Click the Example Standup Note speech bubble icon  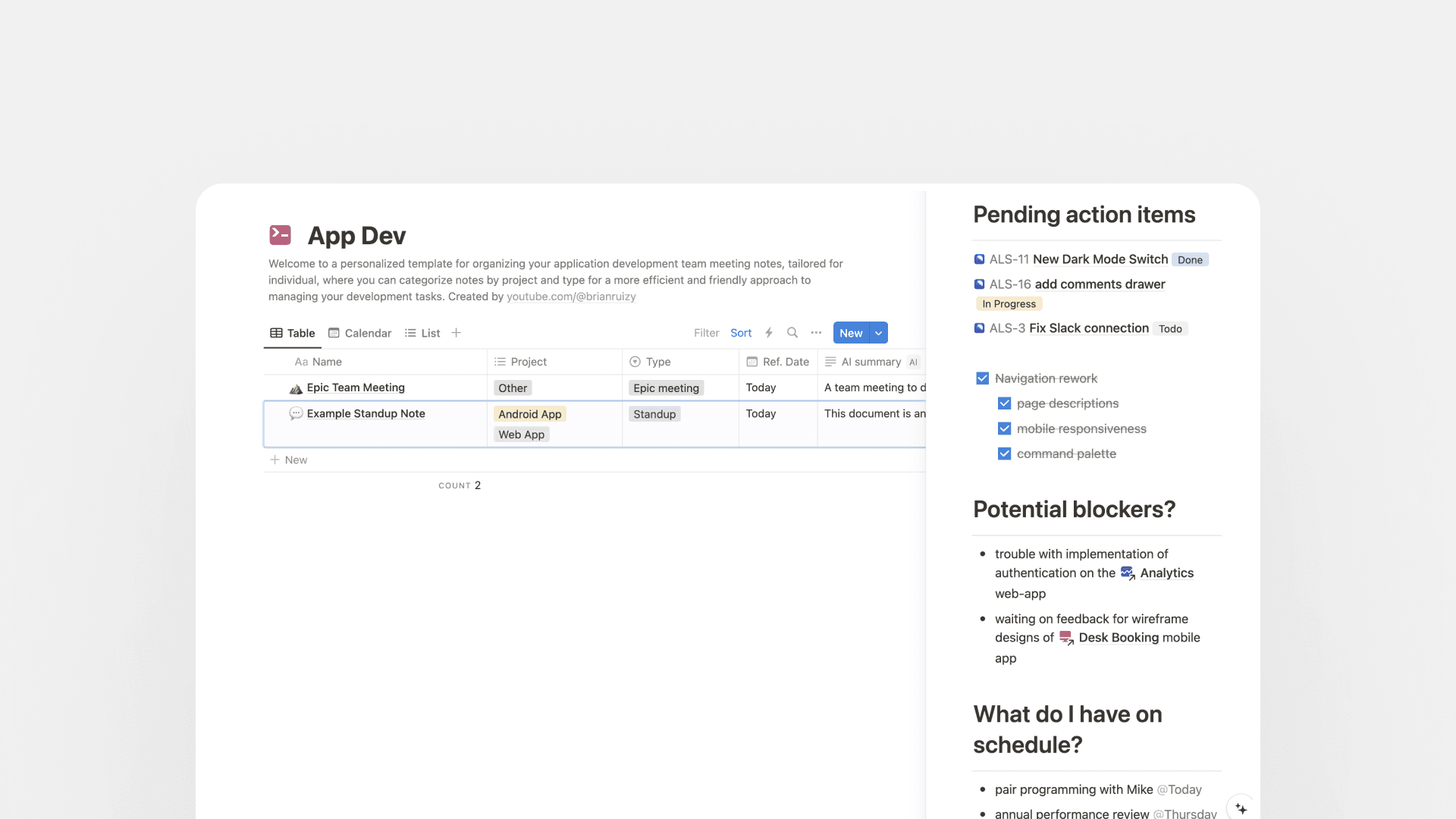[296, 414]
